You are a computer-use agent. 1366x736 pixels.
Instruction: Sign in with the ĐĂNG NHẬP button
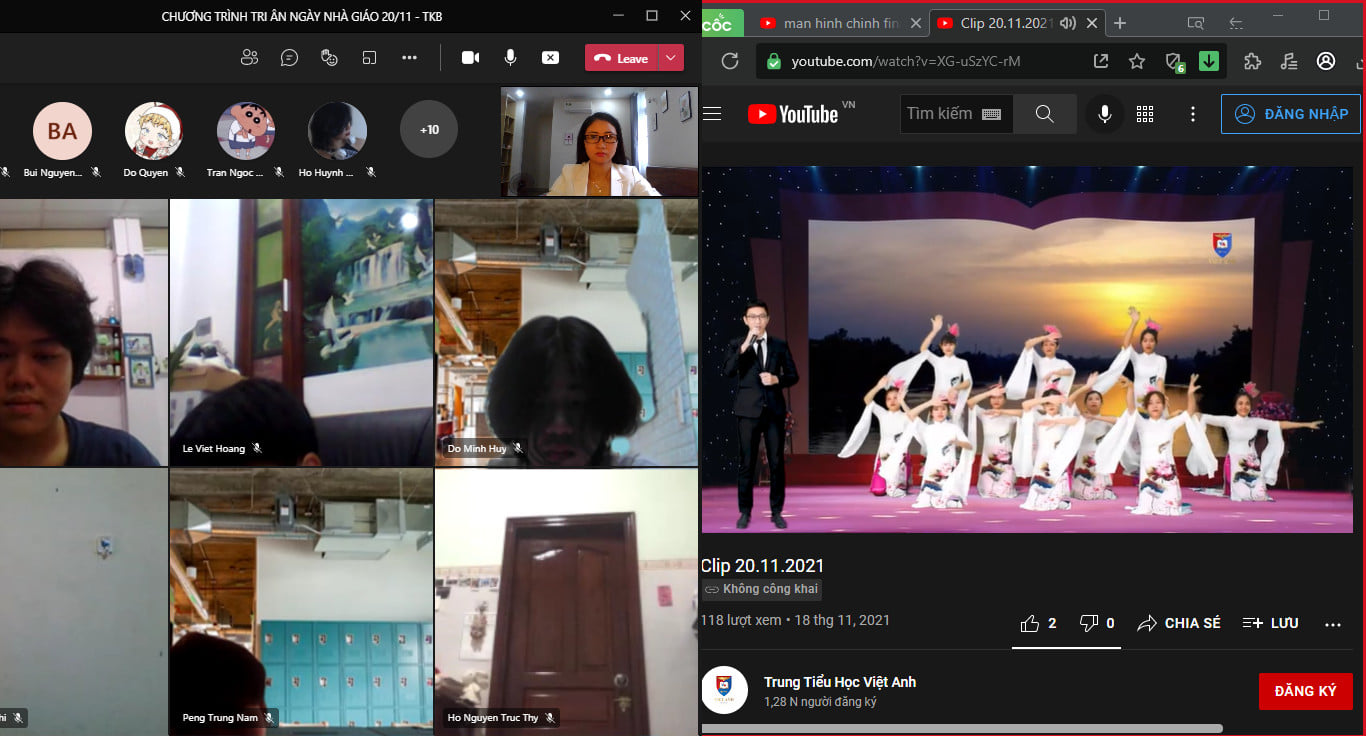click(1291, 114)
